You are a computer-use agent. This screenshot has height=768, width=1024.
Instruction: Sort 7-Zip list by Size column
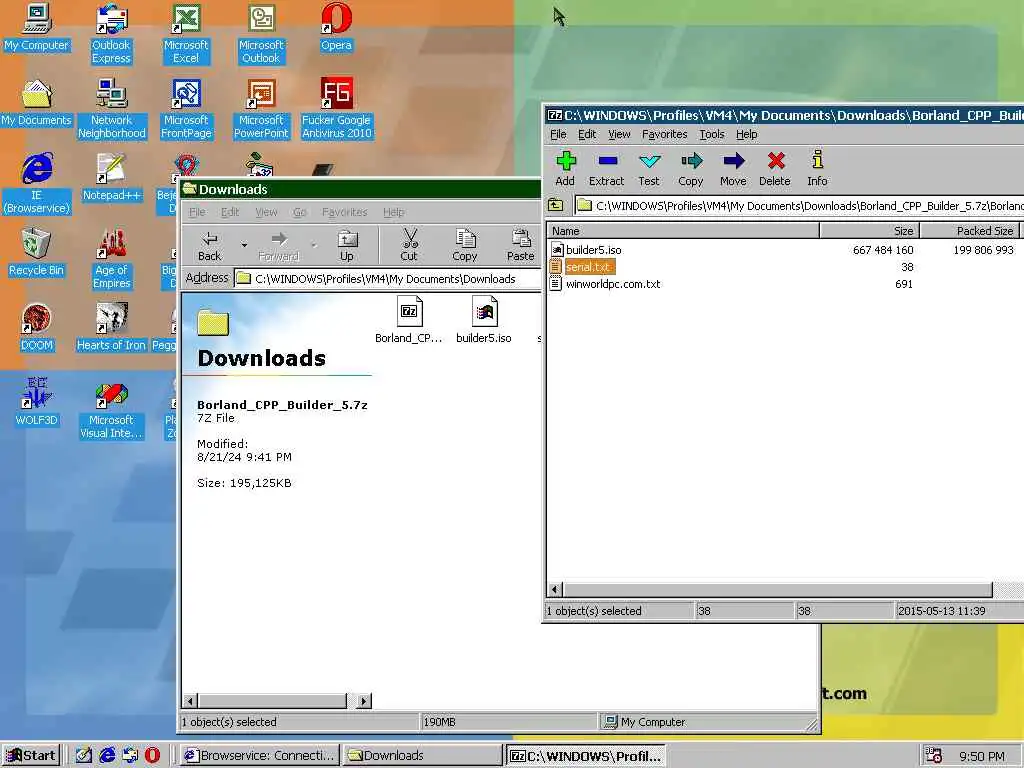(x=870, y=231)
